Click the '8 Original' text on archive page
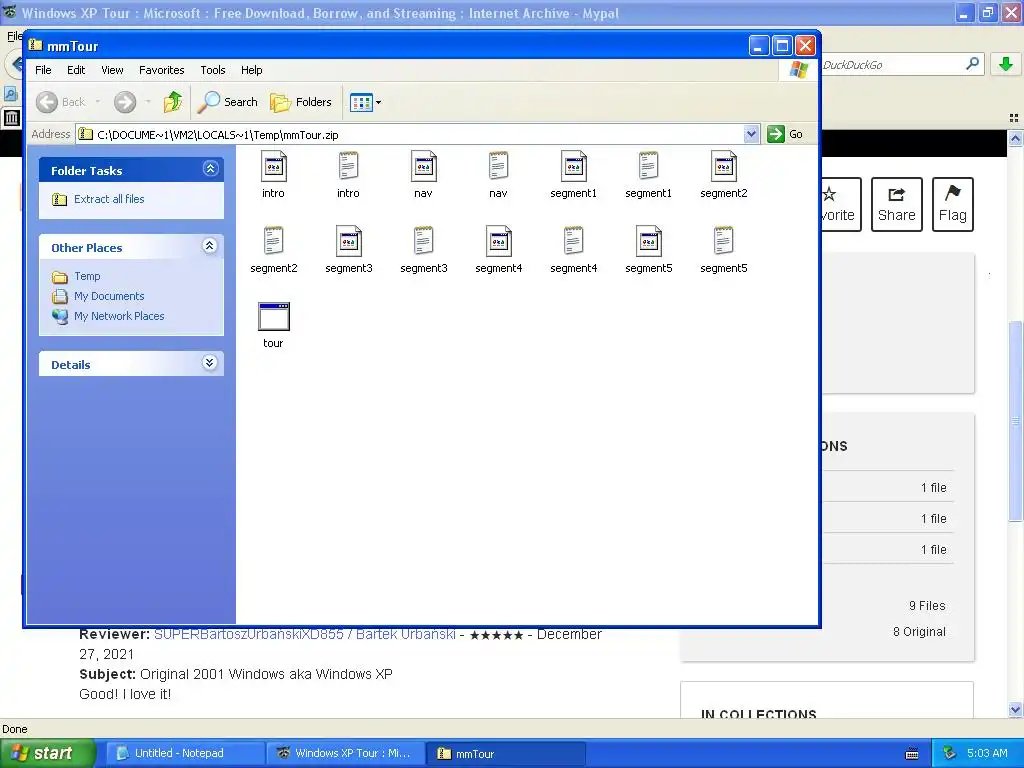1024x768 pixels. tap(919, 632)
